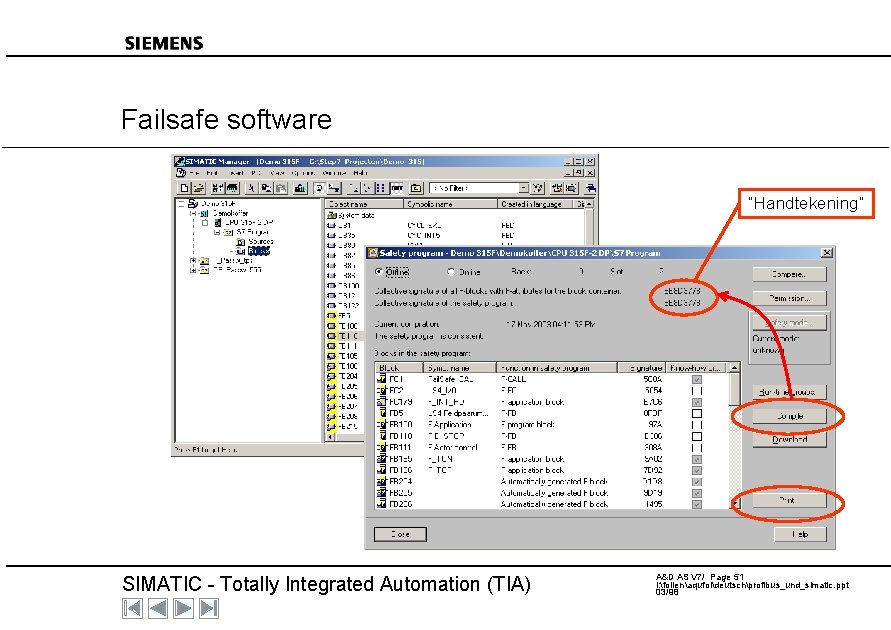Image resolution: width=891 pixels, height=630 pixels.
Task: Collapse the S7 Program node
Action: click(x=217, y=232)
